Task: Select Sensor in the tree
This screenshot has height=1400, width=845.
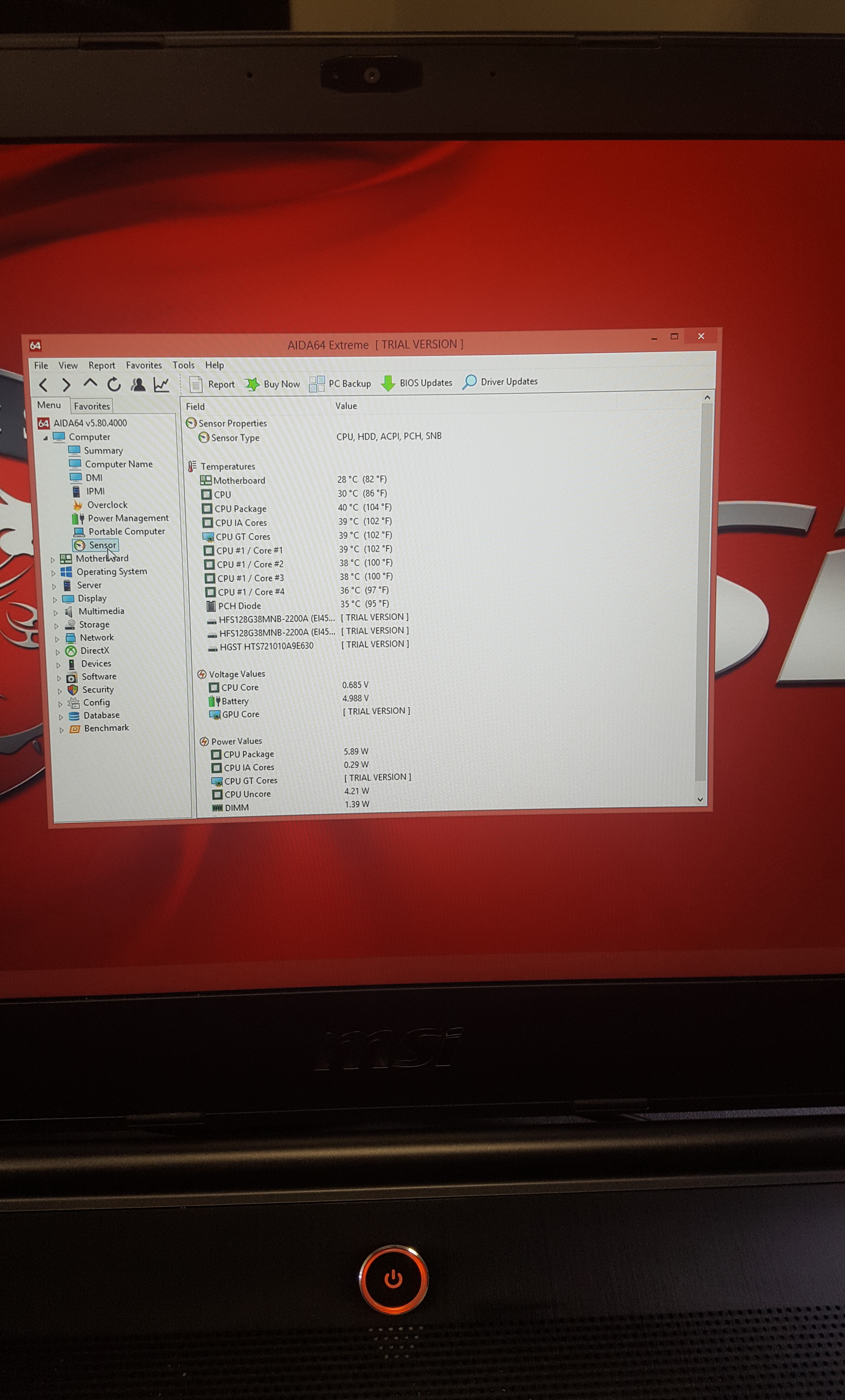Action: point(95,545)
